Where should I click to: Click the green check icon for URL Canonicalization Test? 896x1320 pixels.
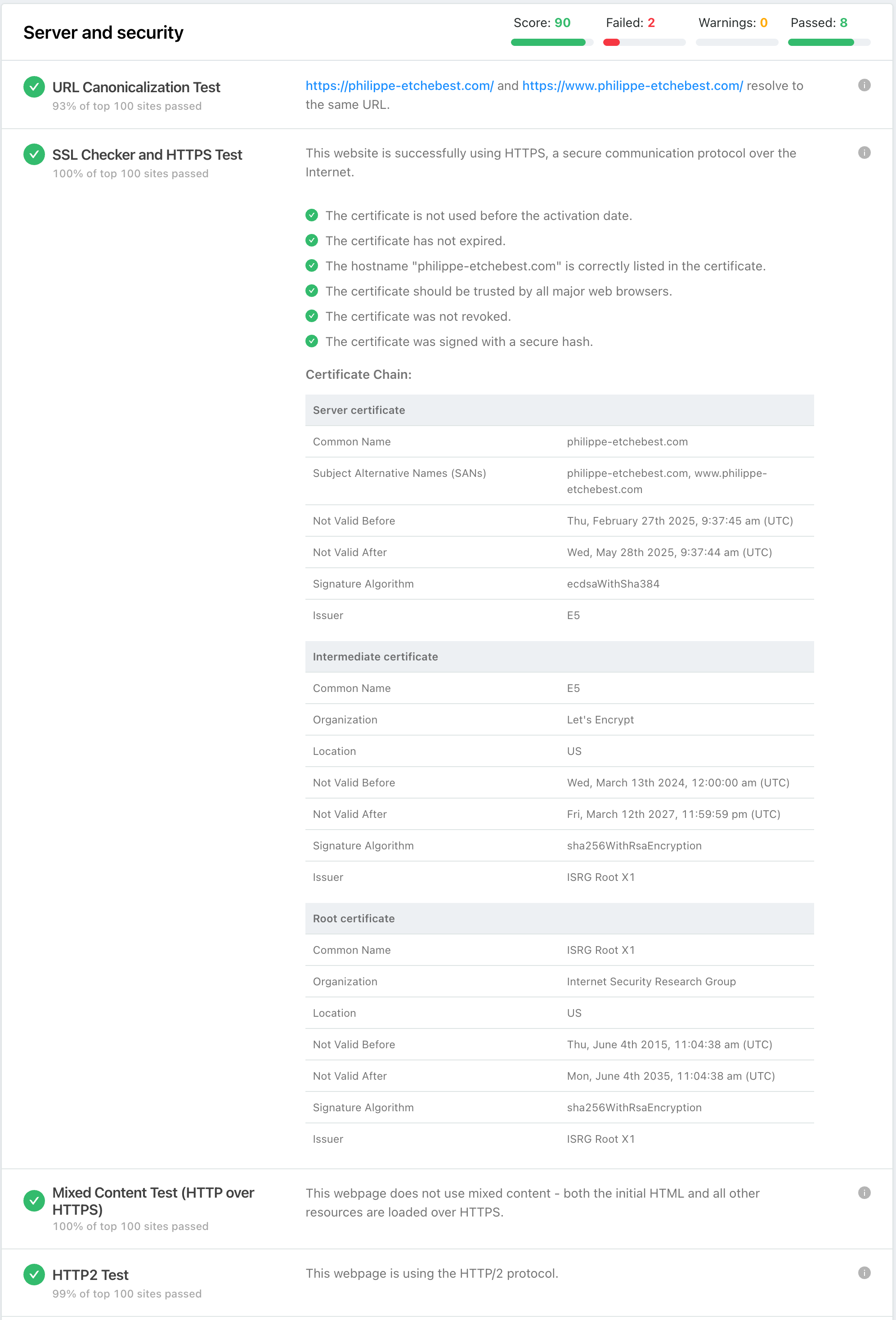click(x=34, y=87)
